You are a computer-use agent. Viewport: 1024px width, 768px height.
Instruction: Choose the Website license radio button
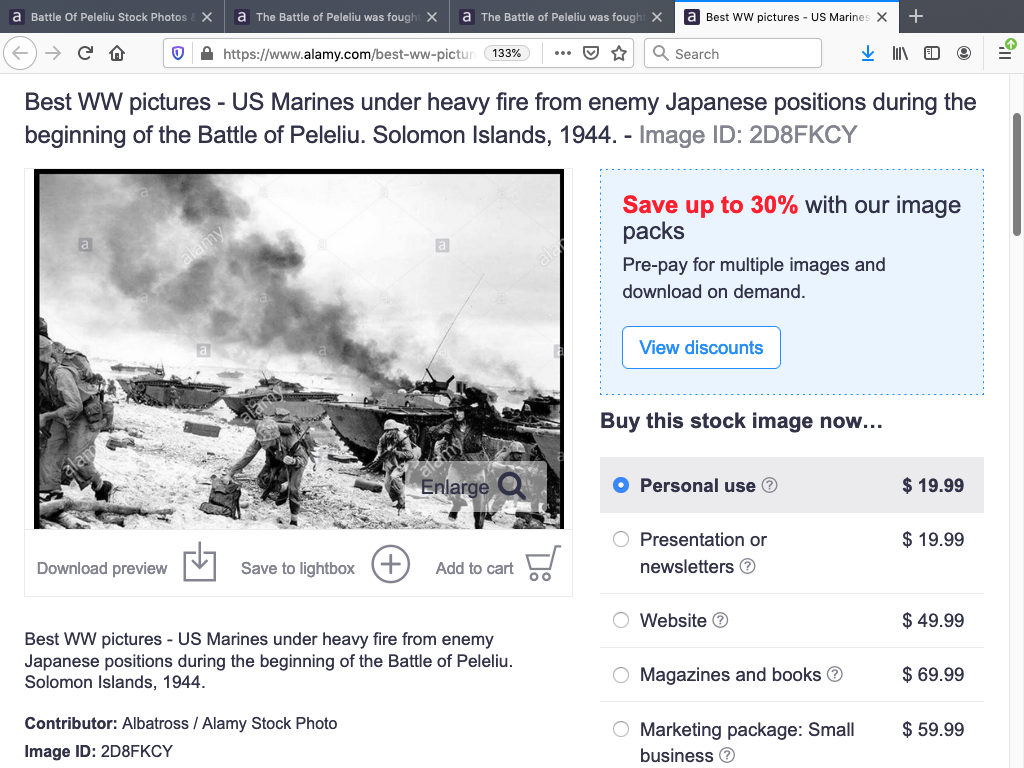(x=621, y=620)
